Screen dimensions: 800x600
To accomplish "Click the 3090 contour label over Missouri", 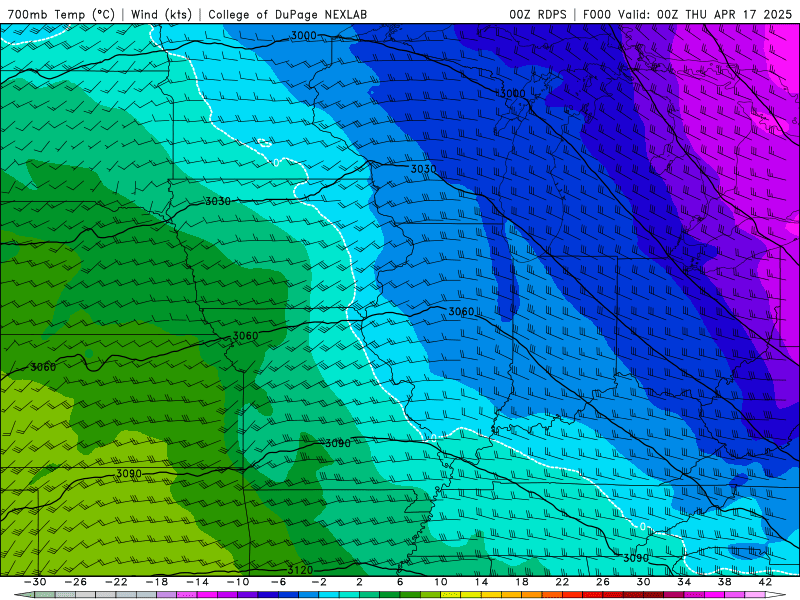I will pyautogui.click(x=338, y=443).
